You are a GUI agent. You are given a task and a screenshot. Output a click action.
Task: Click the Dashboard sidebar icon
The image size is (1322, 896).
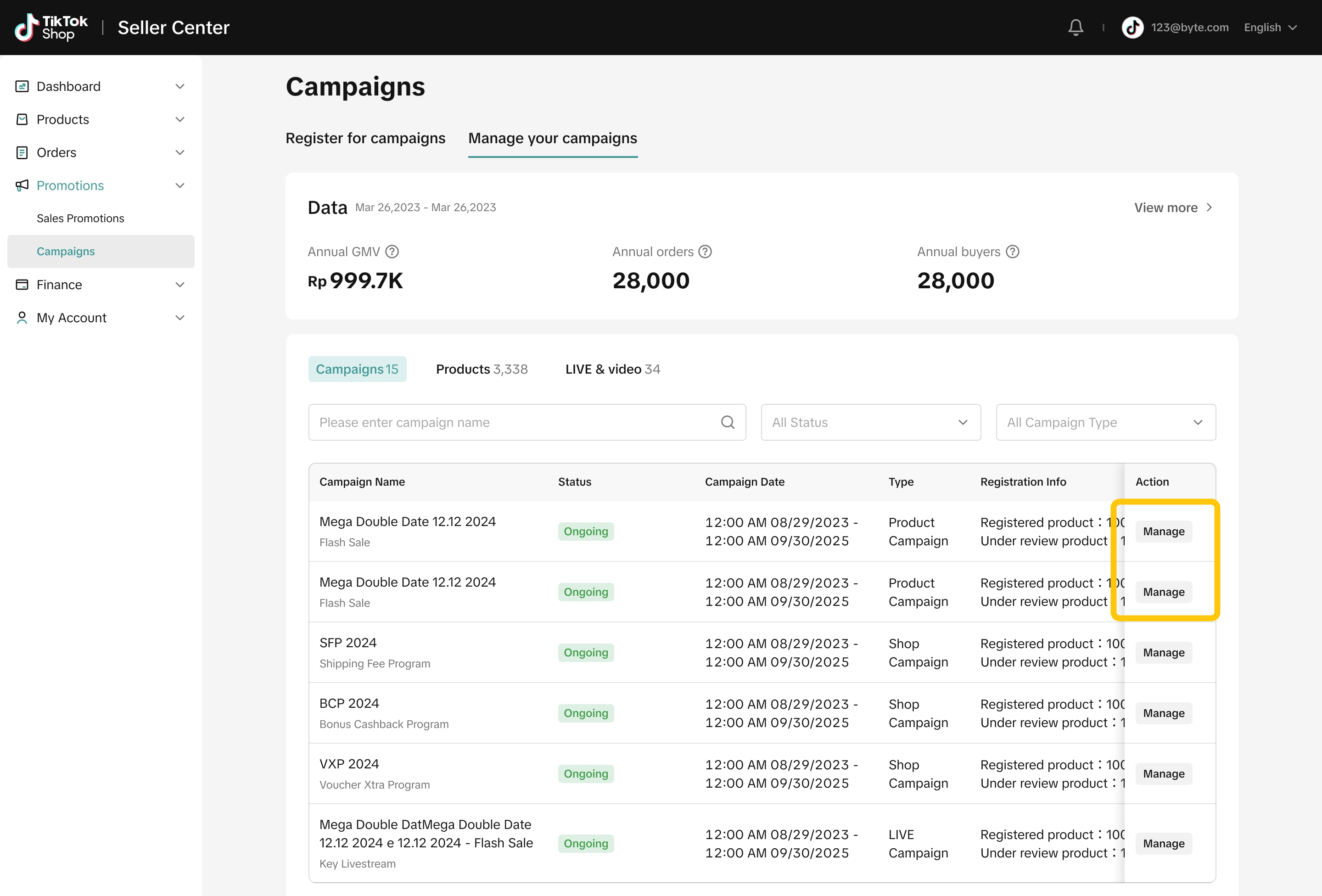tap(22, 86)
